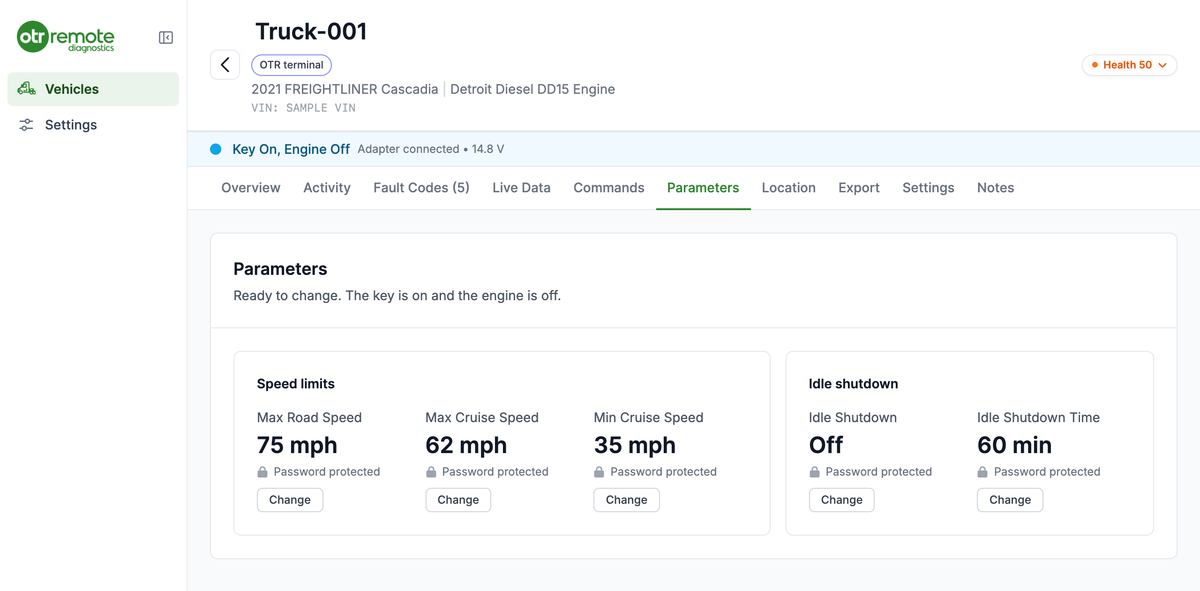Go to the Notes tab

coord(995,188)
